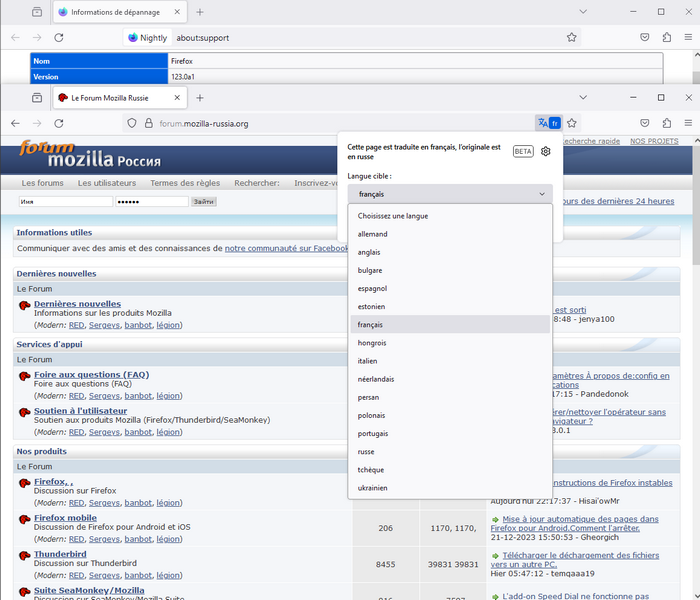Open translation settings gear in the panel
Image resolution: width=700 pixels, height=600 pixels.
click(x=546, y=151)
